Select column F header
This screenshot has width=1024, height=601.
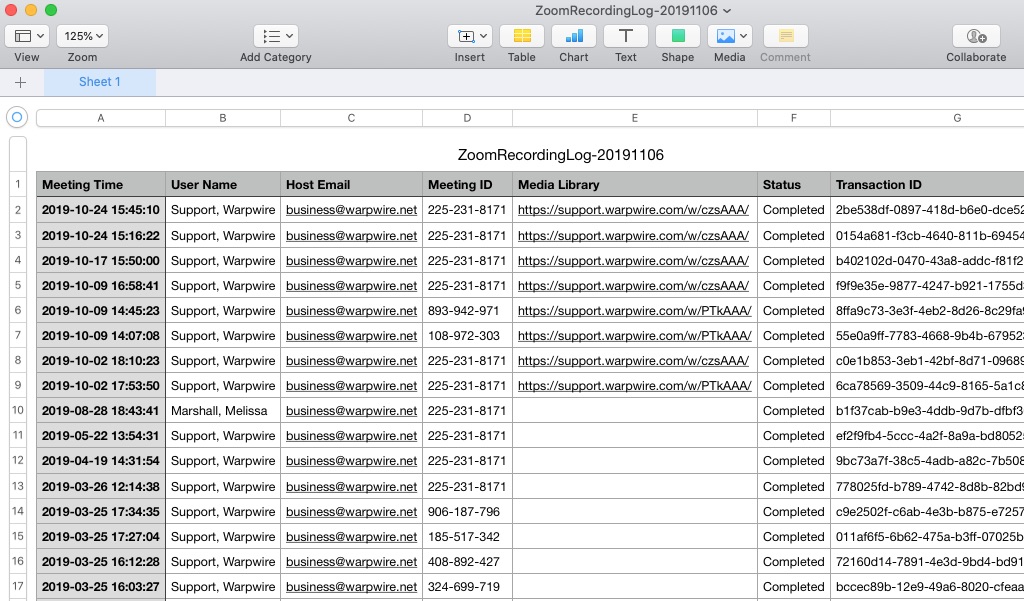pos(793,118)
